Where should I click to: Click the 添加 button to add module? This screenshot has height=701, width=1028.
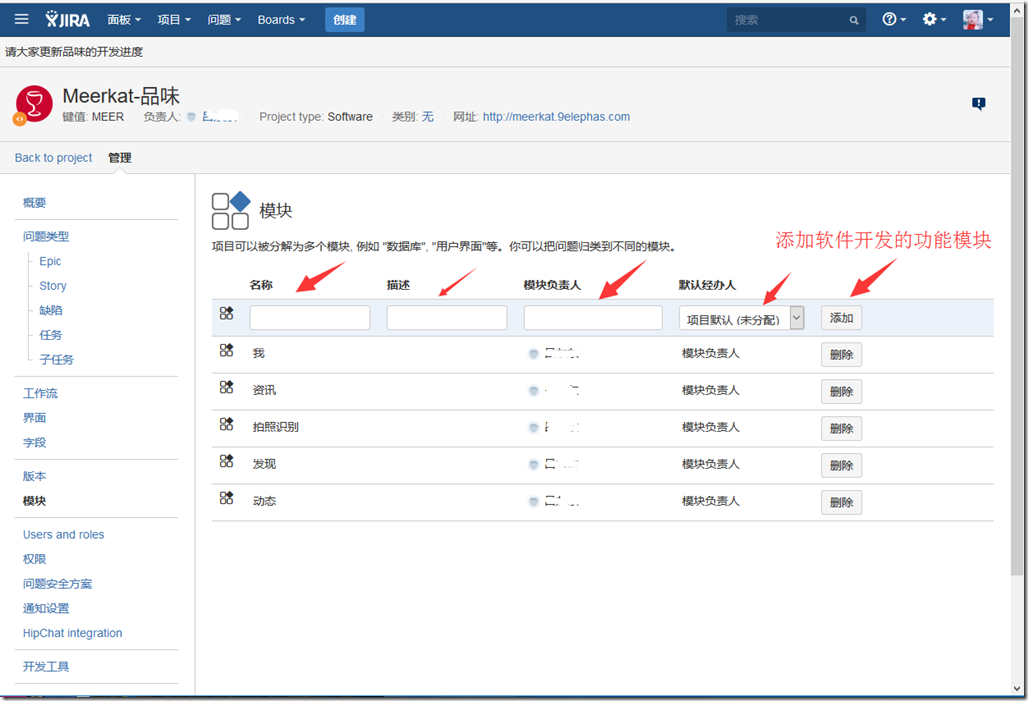pos(841,318)
